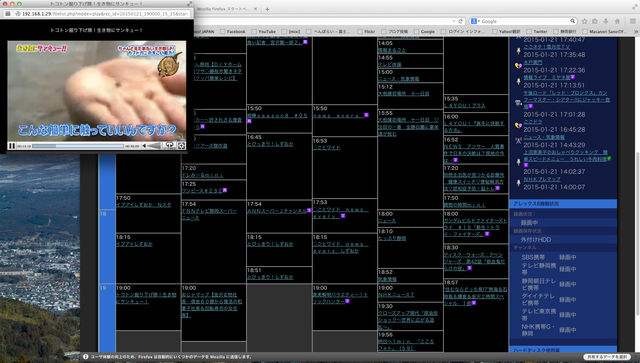This screenshot has height=363, width=640.
Task: Open the 17:50 イブアイしずおか NXT link
Action: [144, 205]
